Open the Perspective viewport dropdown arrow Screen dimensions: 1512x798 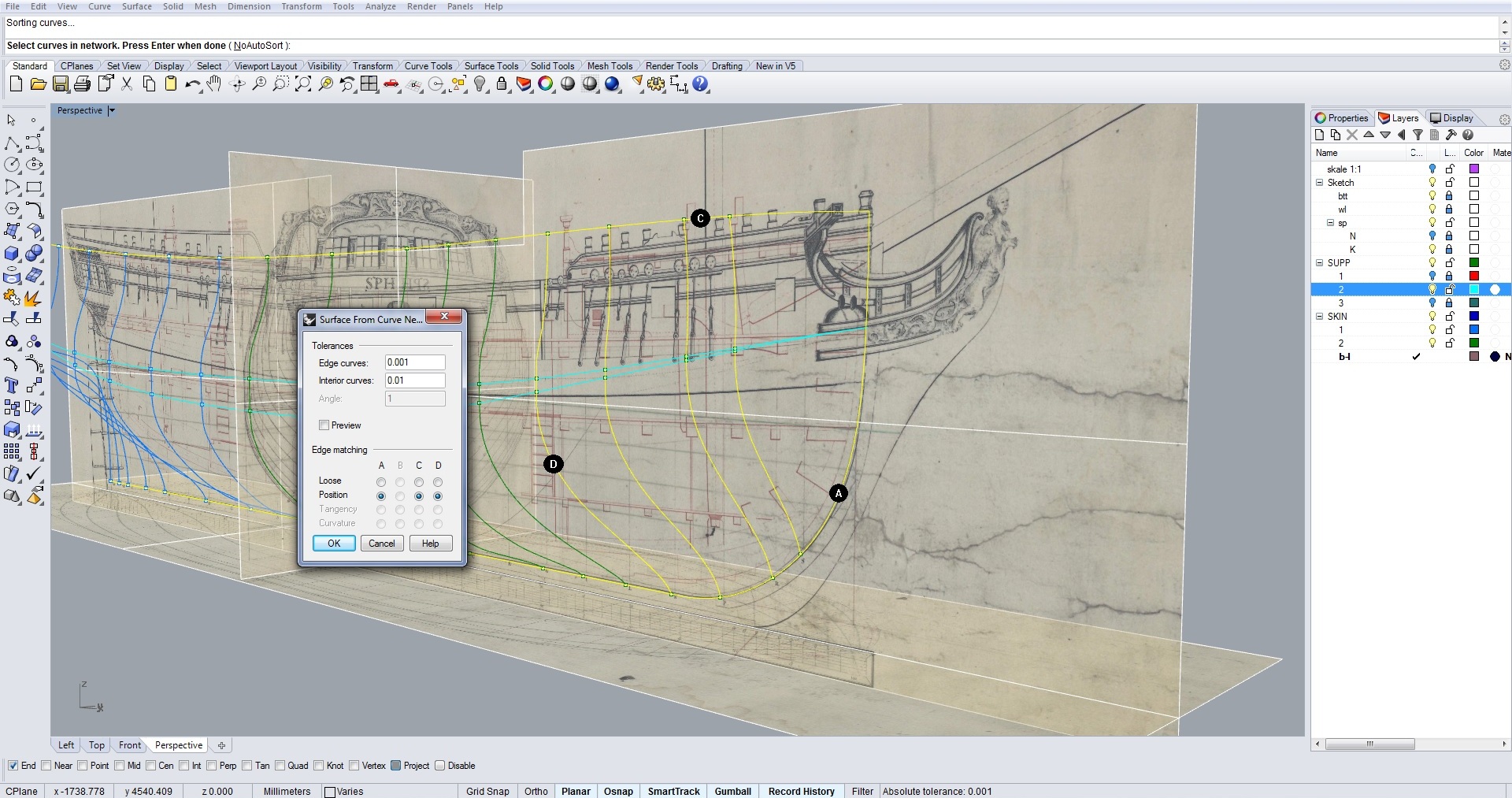(x=112, y=111)
